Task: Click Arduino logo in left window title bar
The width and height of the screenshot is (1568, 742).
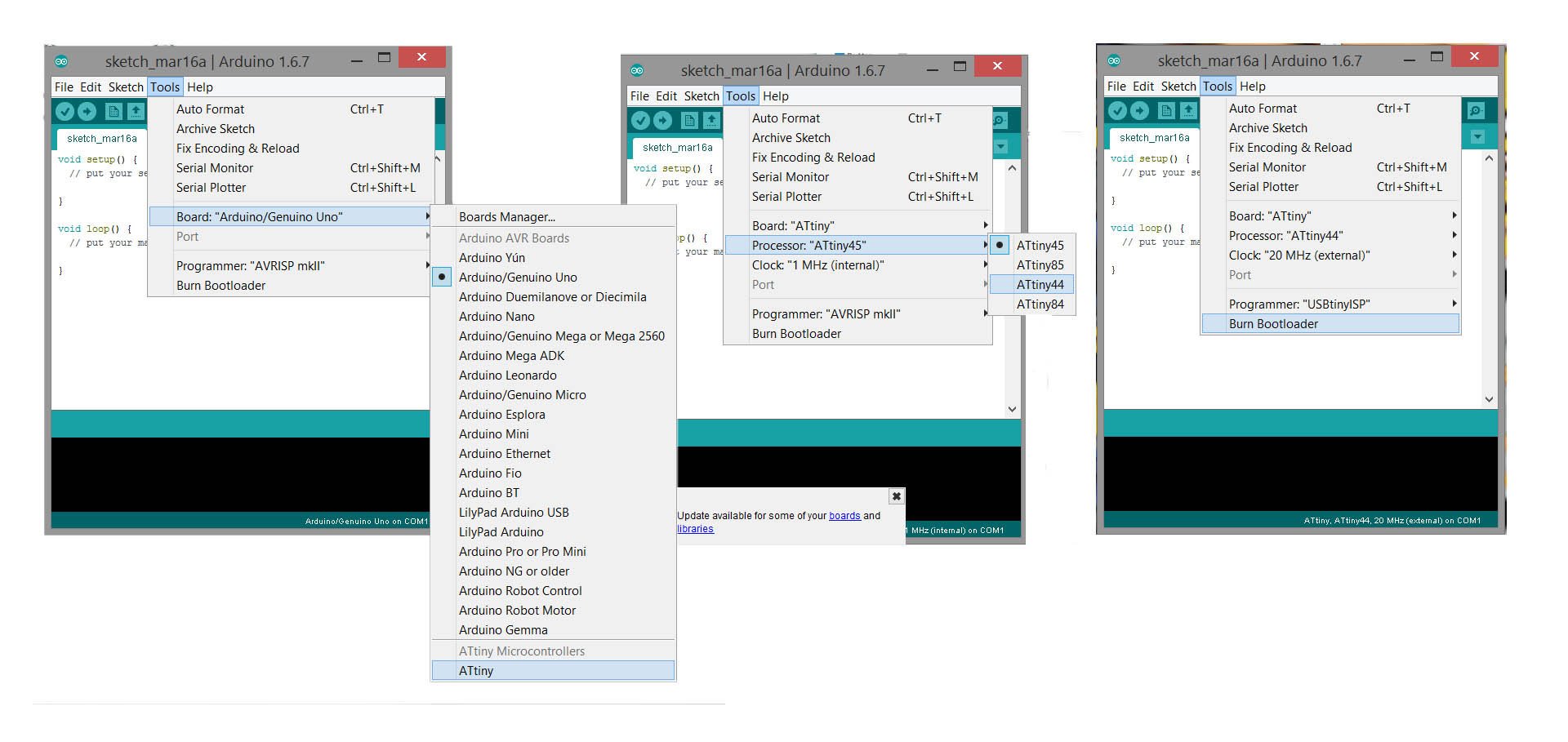Action: point(61,61)
